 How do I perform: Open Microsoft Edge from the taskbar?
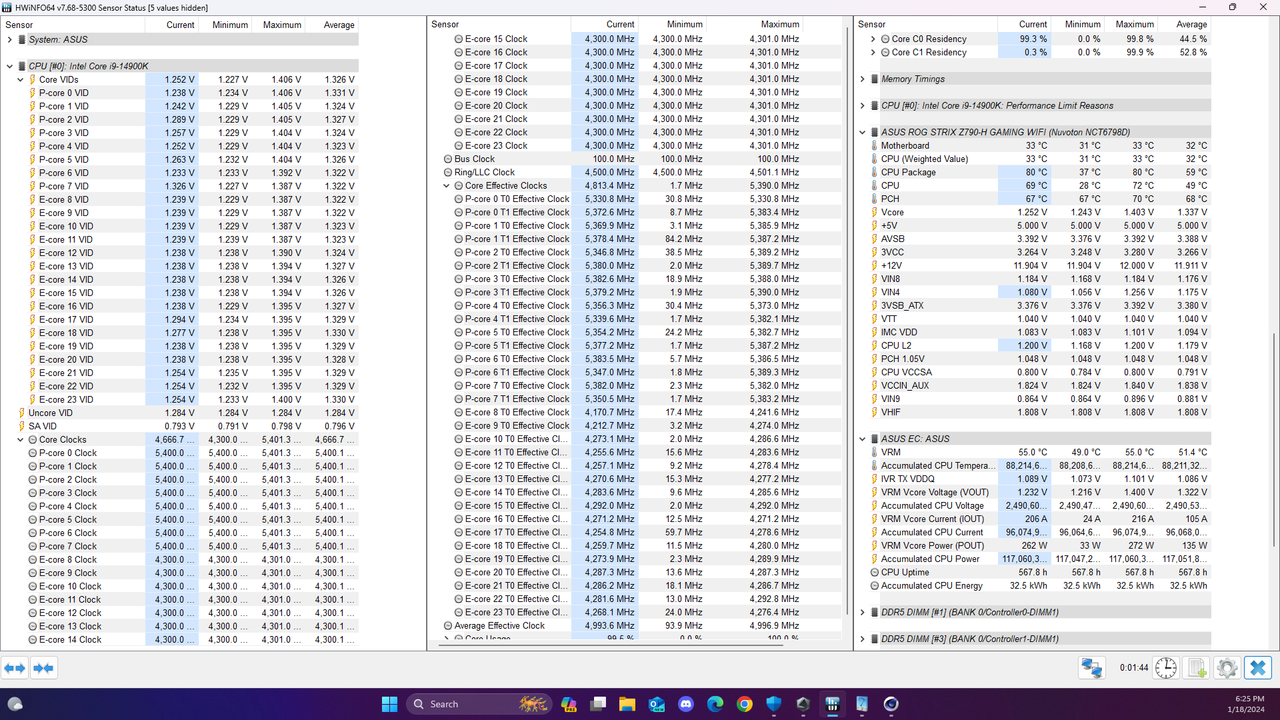715,704
